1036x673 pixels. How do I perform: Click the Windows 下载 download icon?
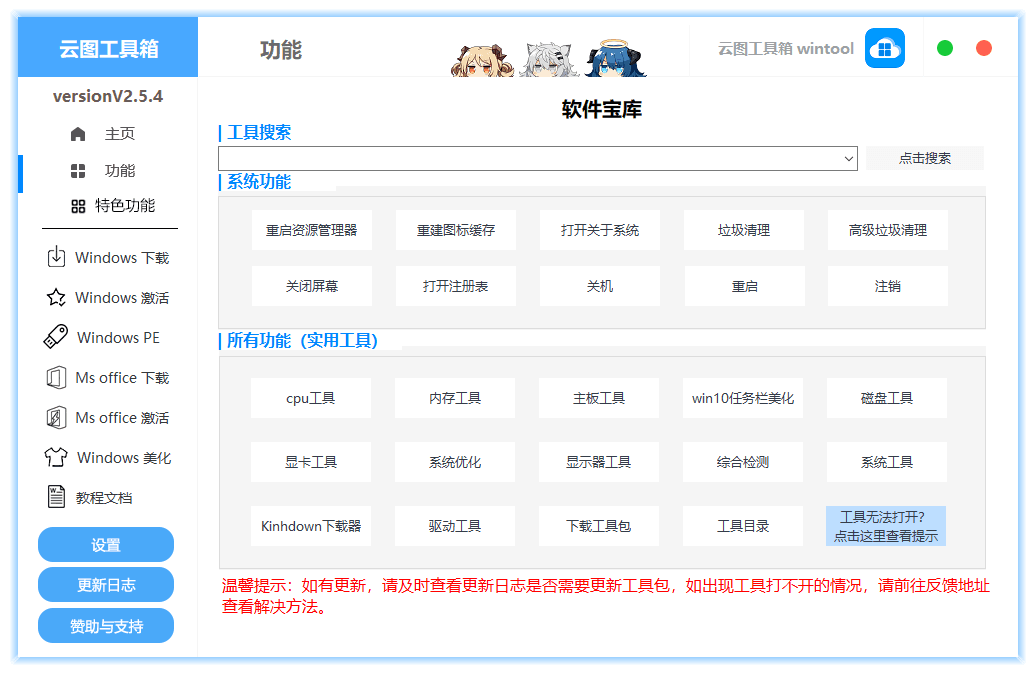(x=56, y=257)
